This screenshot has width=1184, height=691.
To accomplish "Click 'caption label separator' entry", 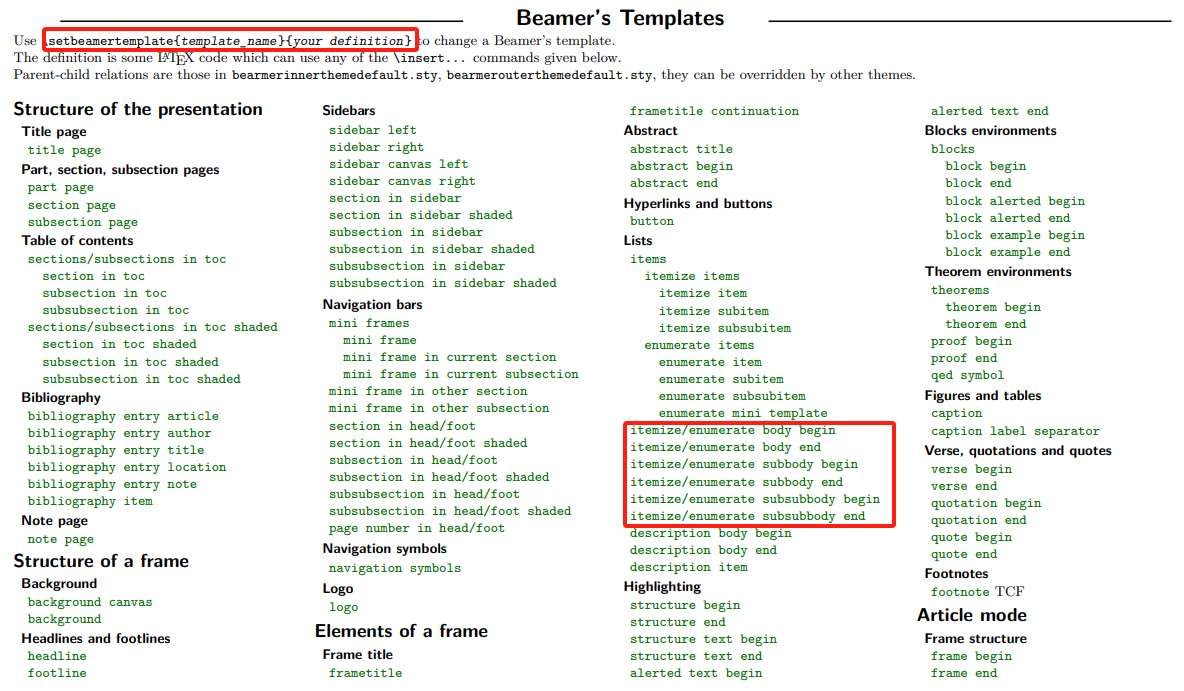I will click(x=1015, y=431).
